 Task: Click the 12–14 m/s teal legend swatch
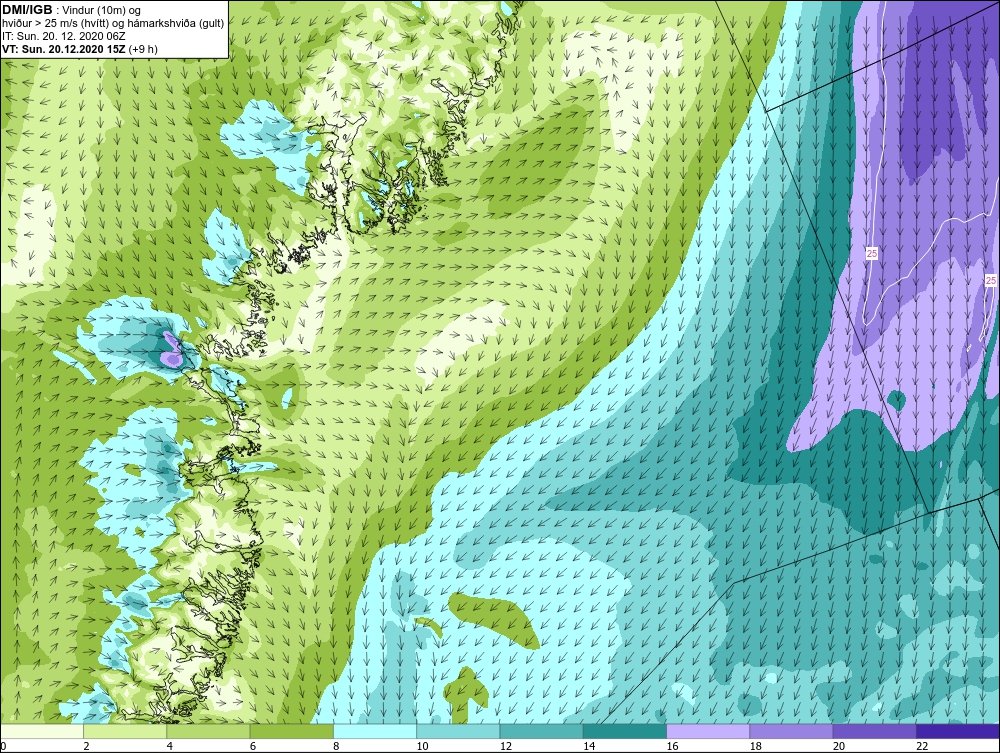[x=541, y=731]
